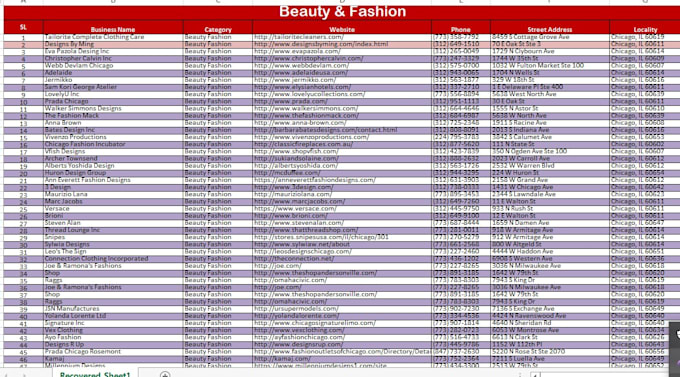
Task: Select the SL column header cell
Action: tap(23, 27)
